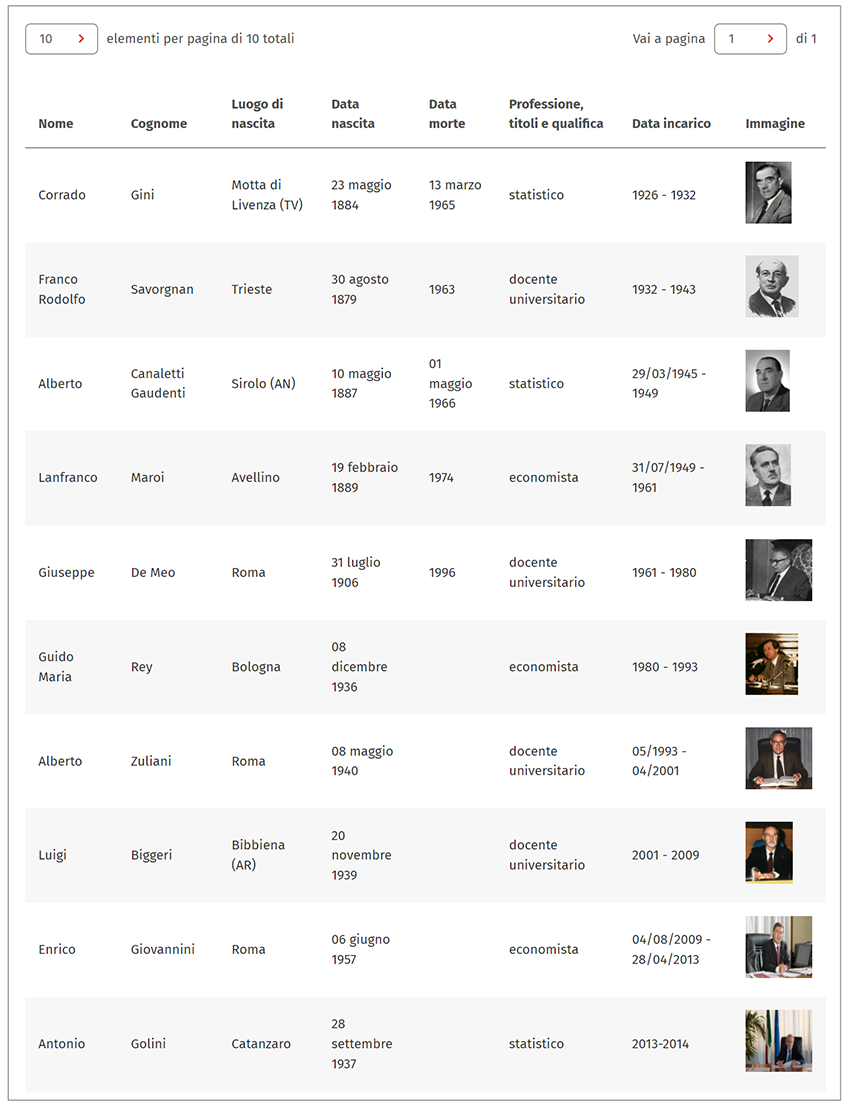Click the red chevron in the page number selector
The height and width of the screenshot is (1109, 850).
pyautogui.click(x=771, y=39)
